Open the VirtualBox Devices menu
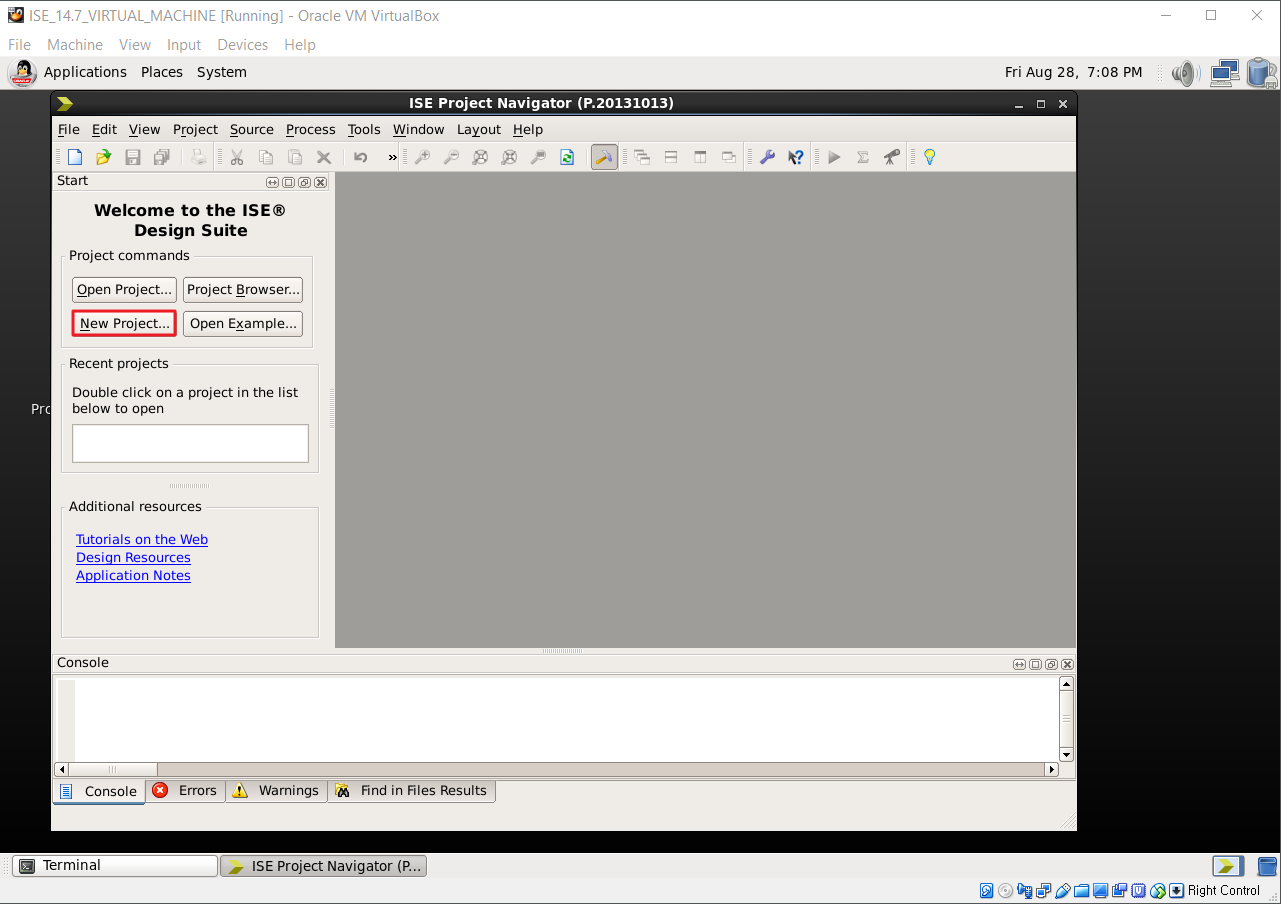Image resolution: width=1281 pixels, height=904 pixels. (242, 45)
